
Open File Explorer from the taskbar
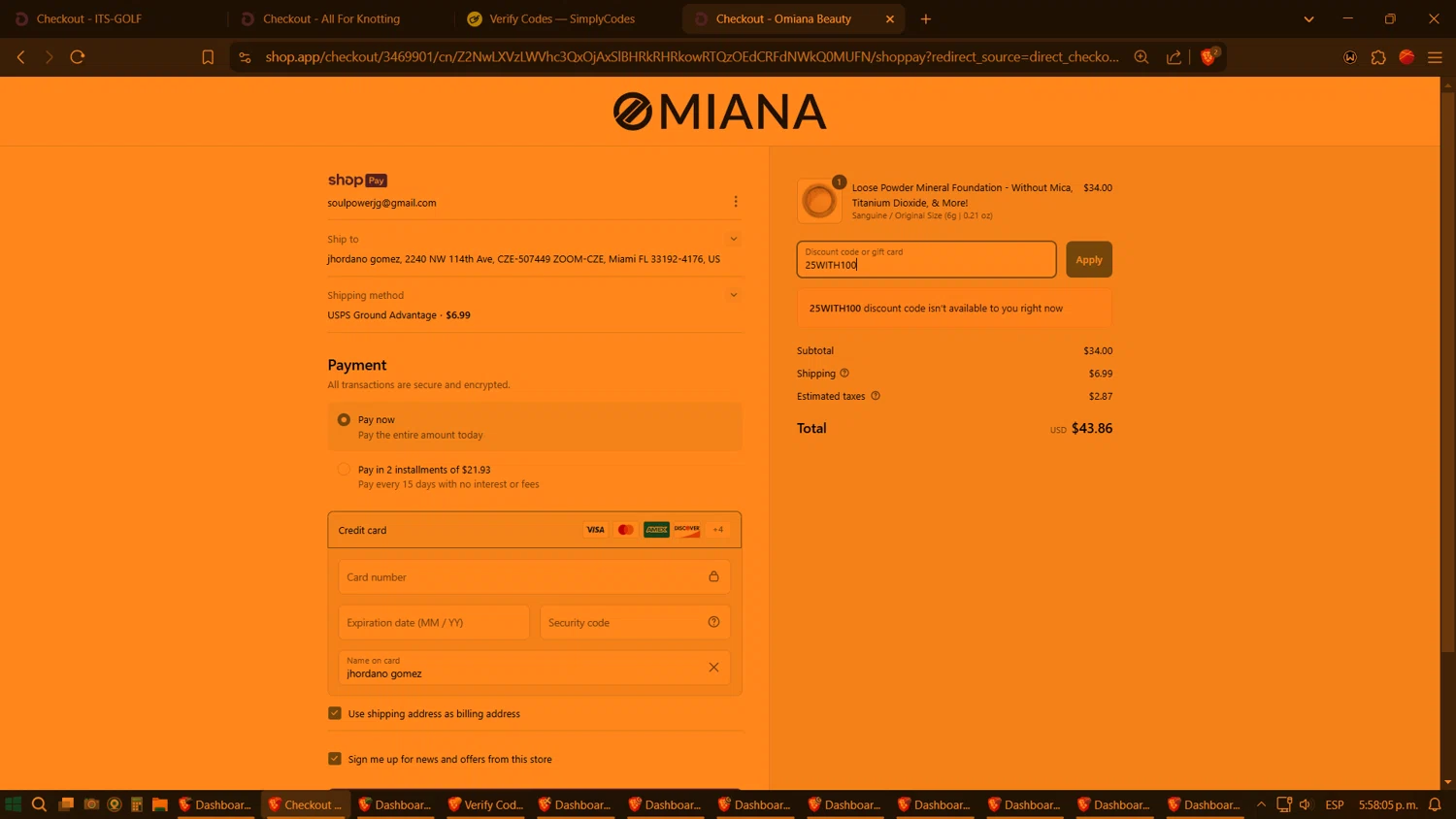160,804
